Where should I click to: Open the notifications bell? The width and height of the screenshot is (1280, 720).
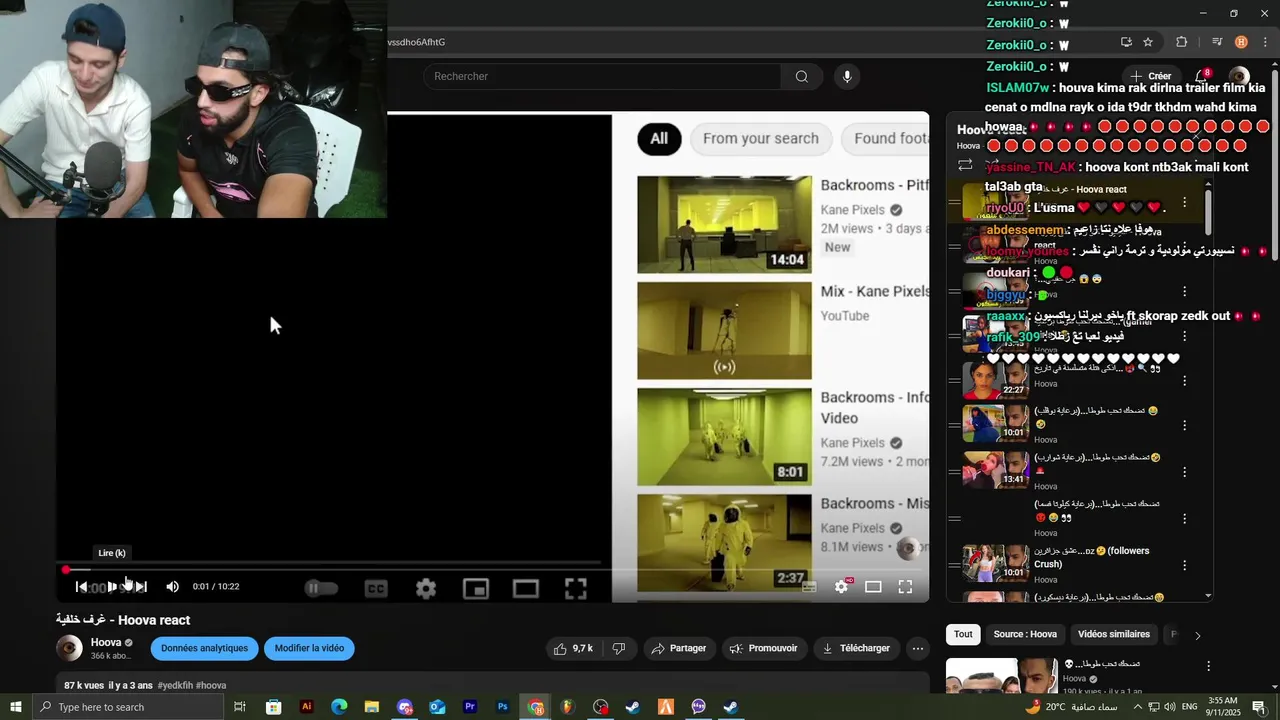1202,76
